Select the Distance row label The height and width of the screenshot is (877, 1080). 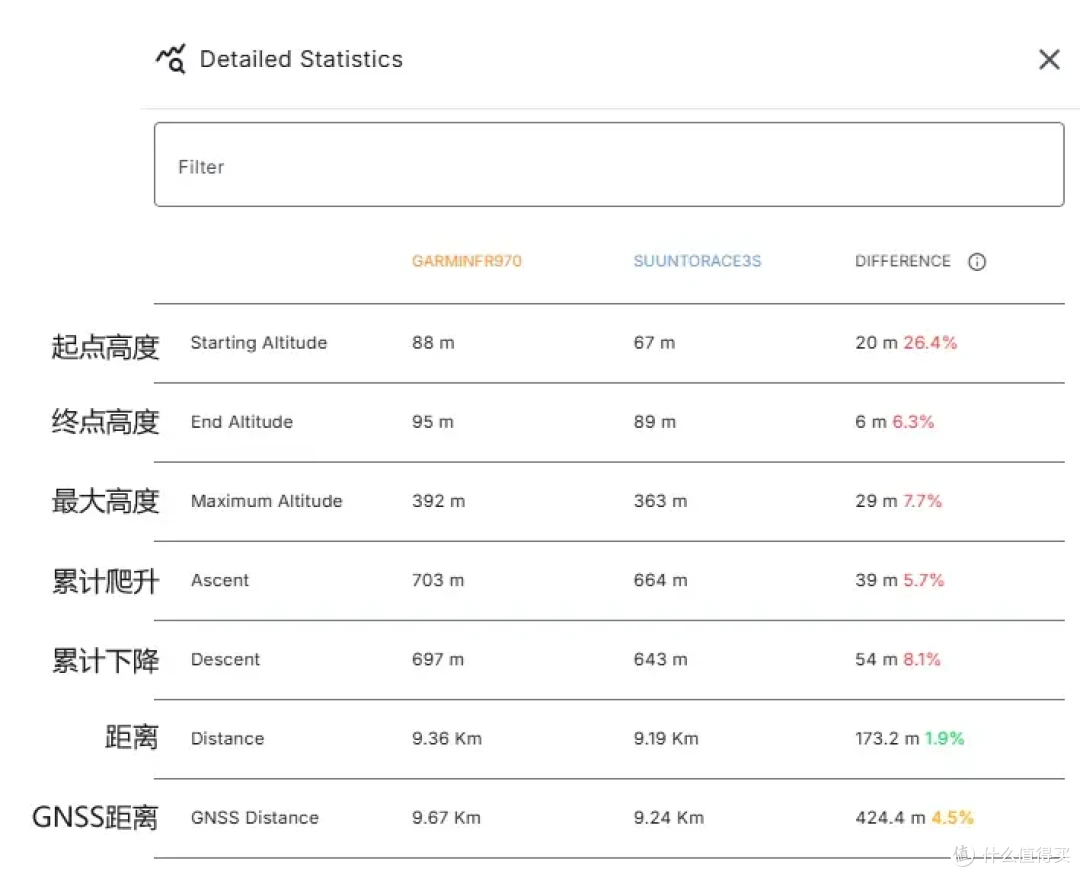click(227, 739)
